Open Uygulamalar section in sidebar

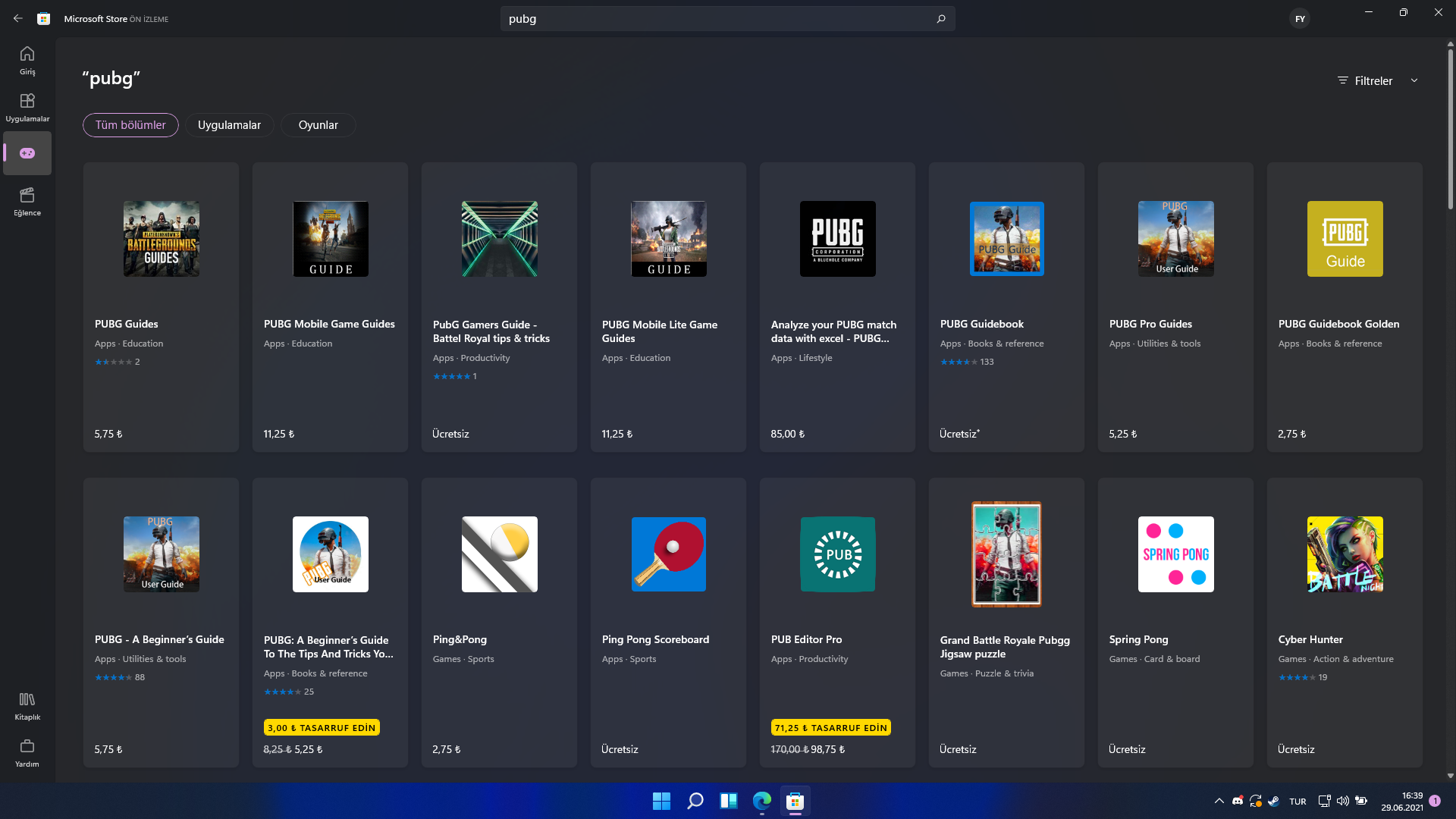[x=27, y=107]
